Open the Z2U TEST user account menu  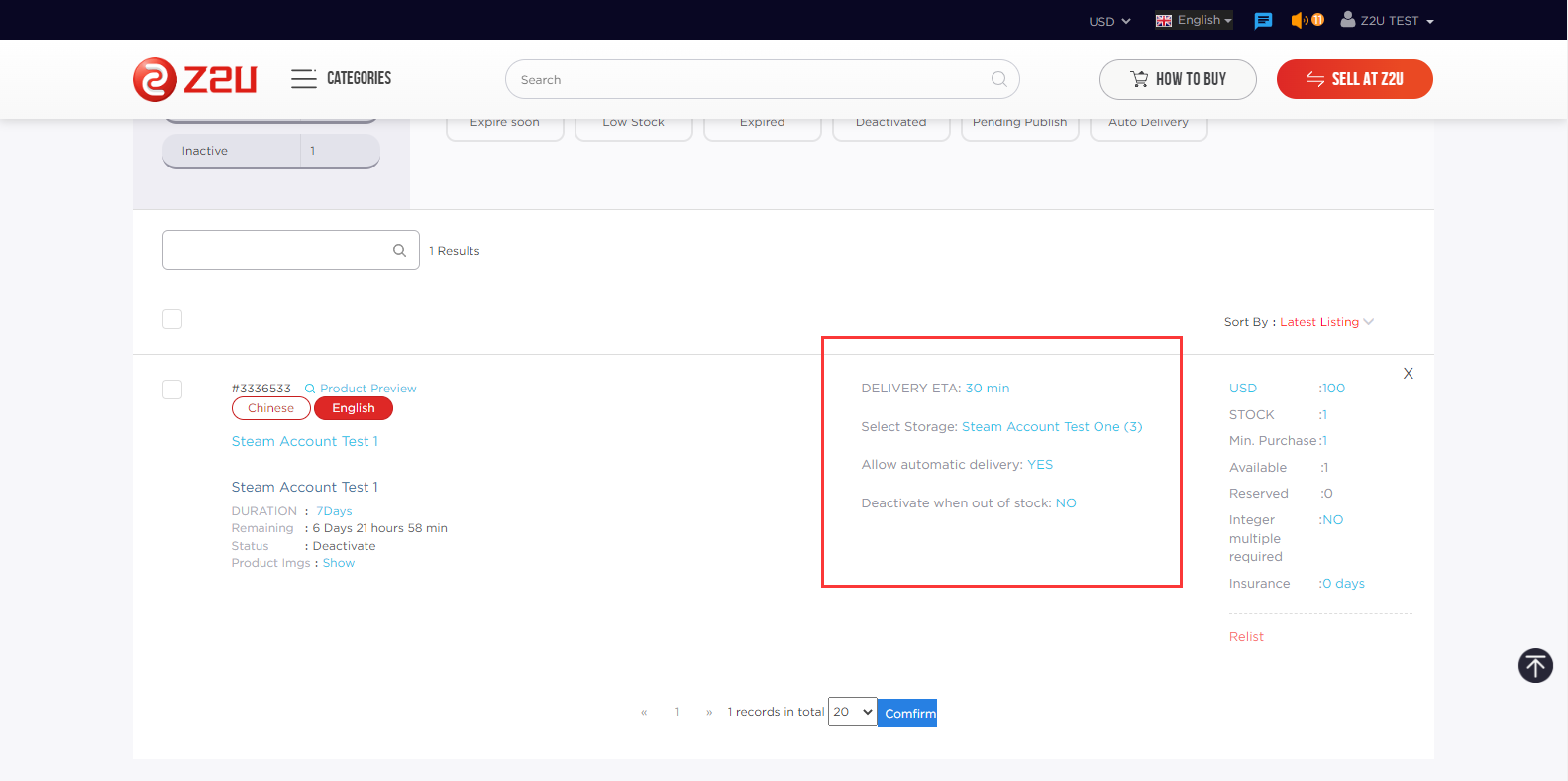[1387, 21]
